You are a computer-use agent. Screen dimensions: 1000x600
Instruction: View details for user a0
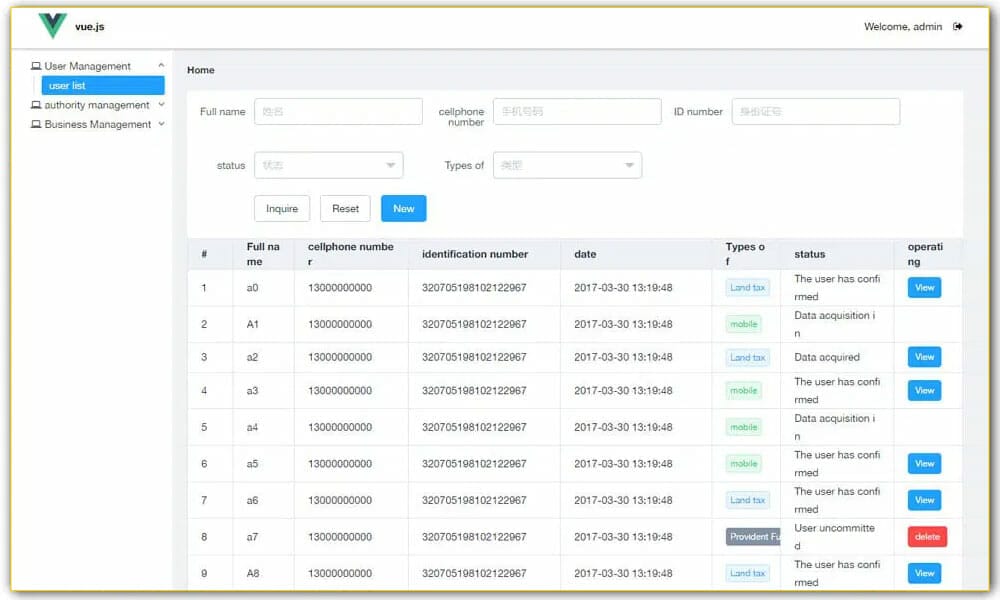coord(924,288)
